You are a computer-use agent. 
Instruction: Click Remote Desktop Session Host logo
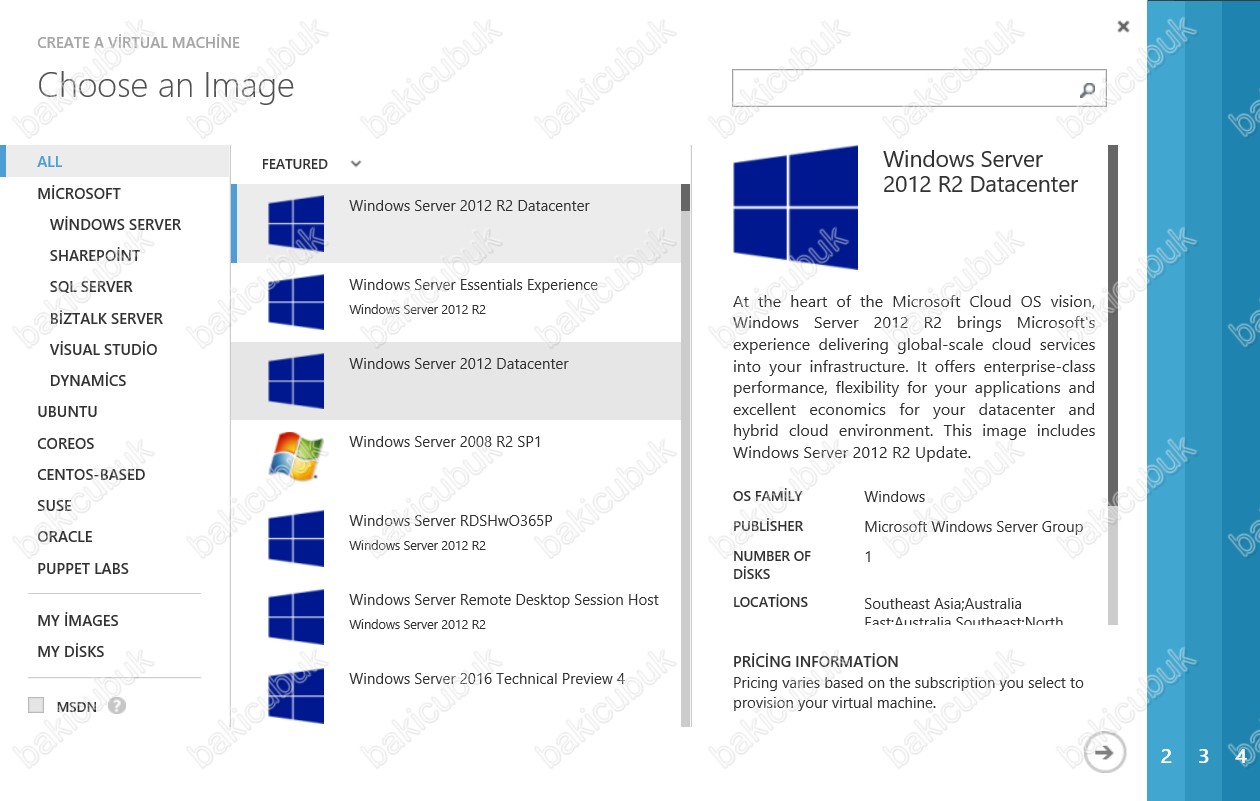[296, 616]
